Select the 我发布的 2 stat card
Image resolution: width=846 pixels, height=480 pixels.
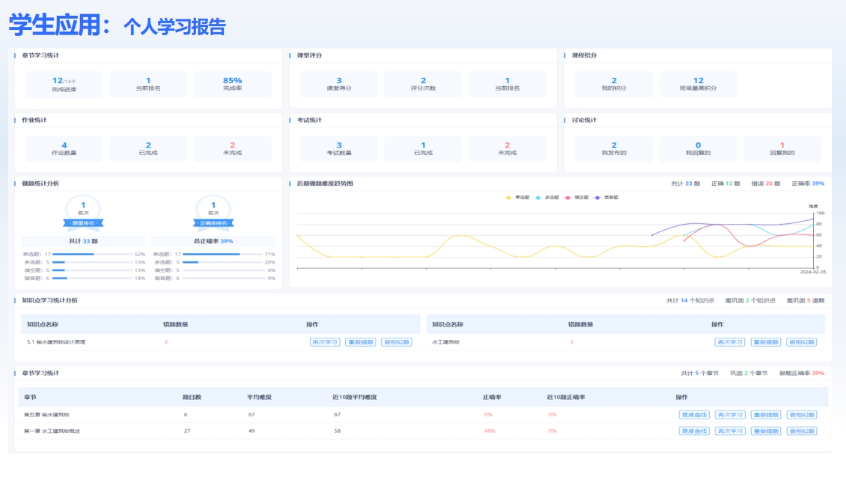tap(614, 149)
